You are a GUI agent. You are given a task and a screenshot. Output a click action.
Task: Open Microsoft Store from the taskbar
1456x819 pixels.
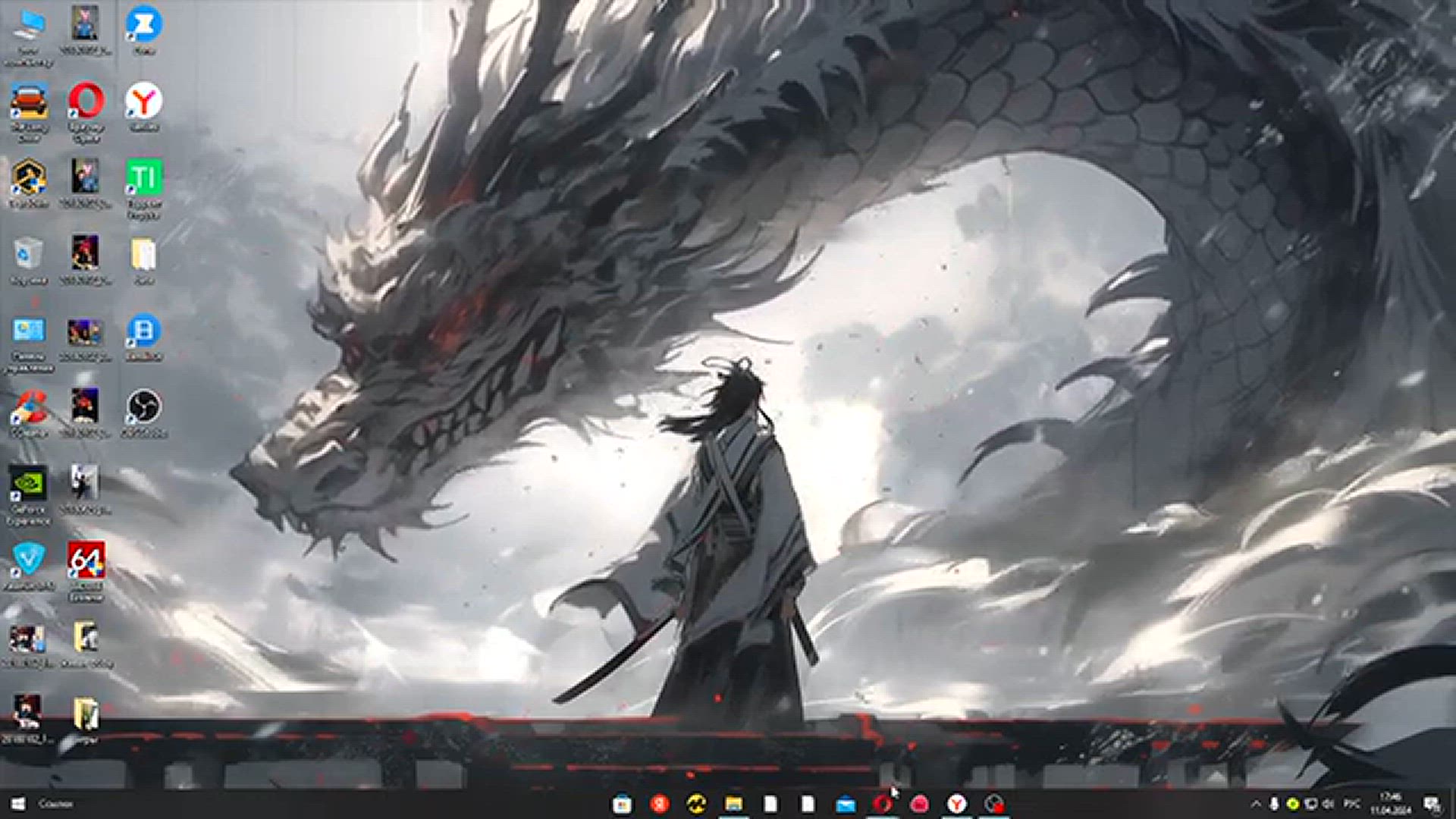(622, 804)
